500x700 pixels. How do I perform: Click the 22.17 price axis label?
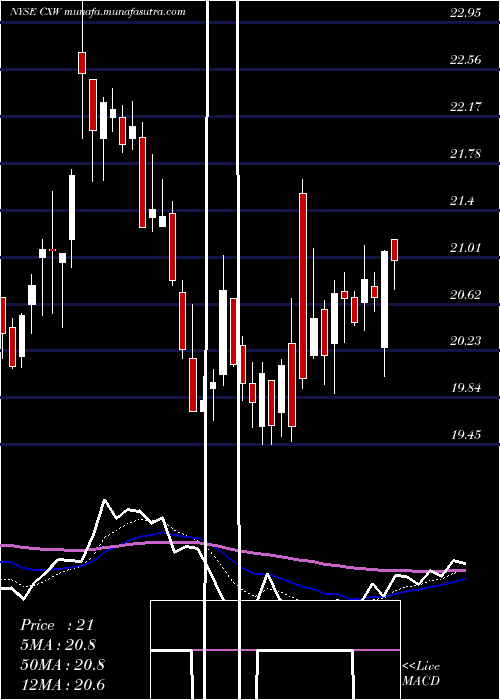click(466, 107)
